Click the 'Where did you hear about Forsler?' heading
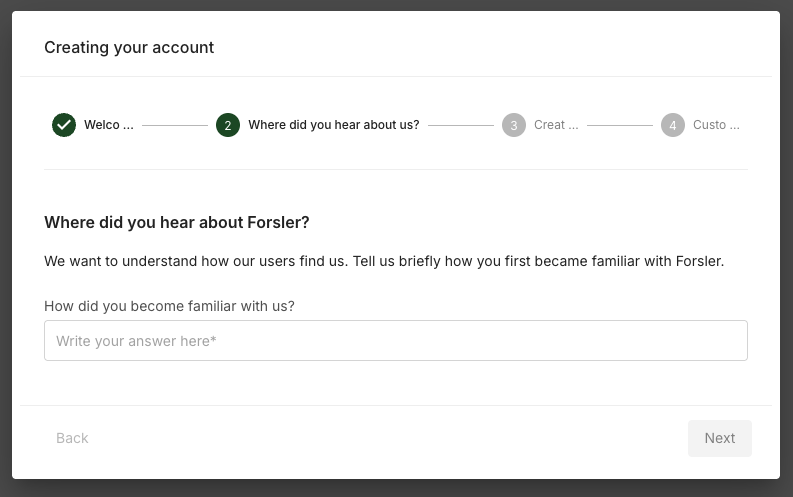Image resolution: width=793 pixels, height=497 pixels. pos(177,222)
